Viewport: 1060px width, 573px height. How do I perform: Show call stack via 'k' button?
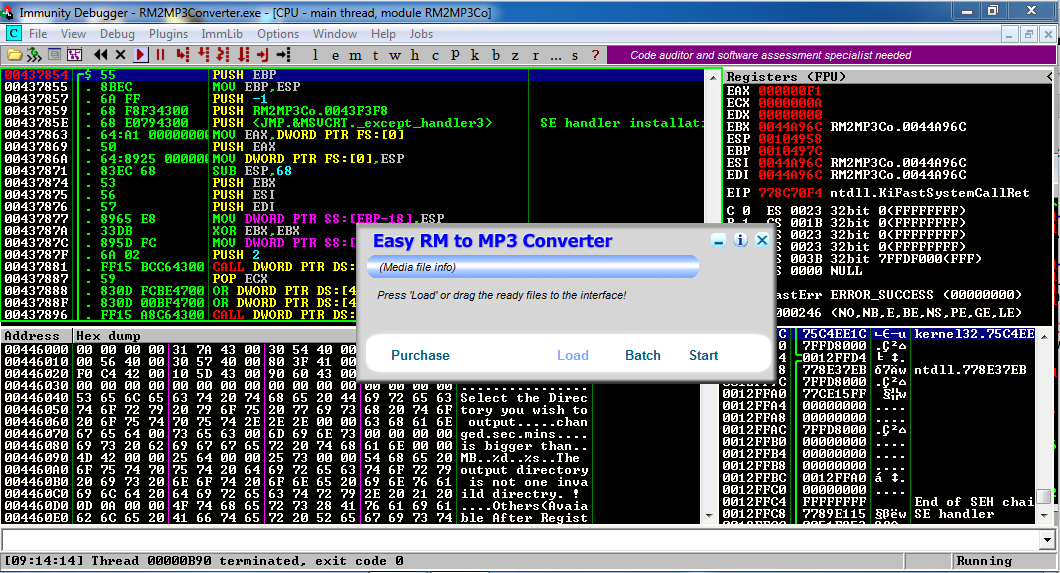coord(475,55)
